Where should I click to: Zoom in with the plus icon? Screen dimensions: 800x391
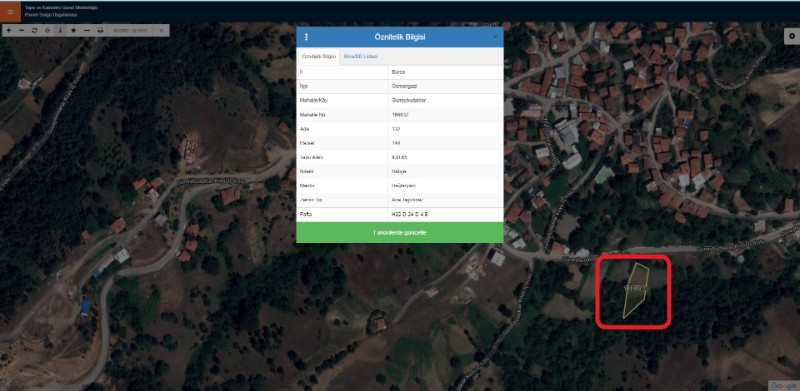coord(9,31)
